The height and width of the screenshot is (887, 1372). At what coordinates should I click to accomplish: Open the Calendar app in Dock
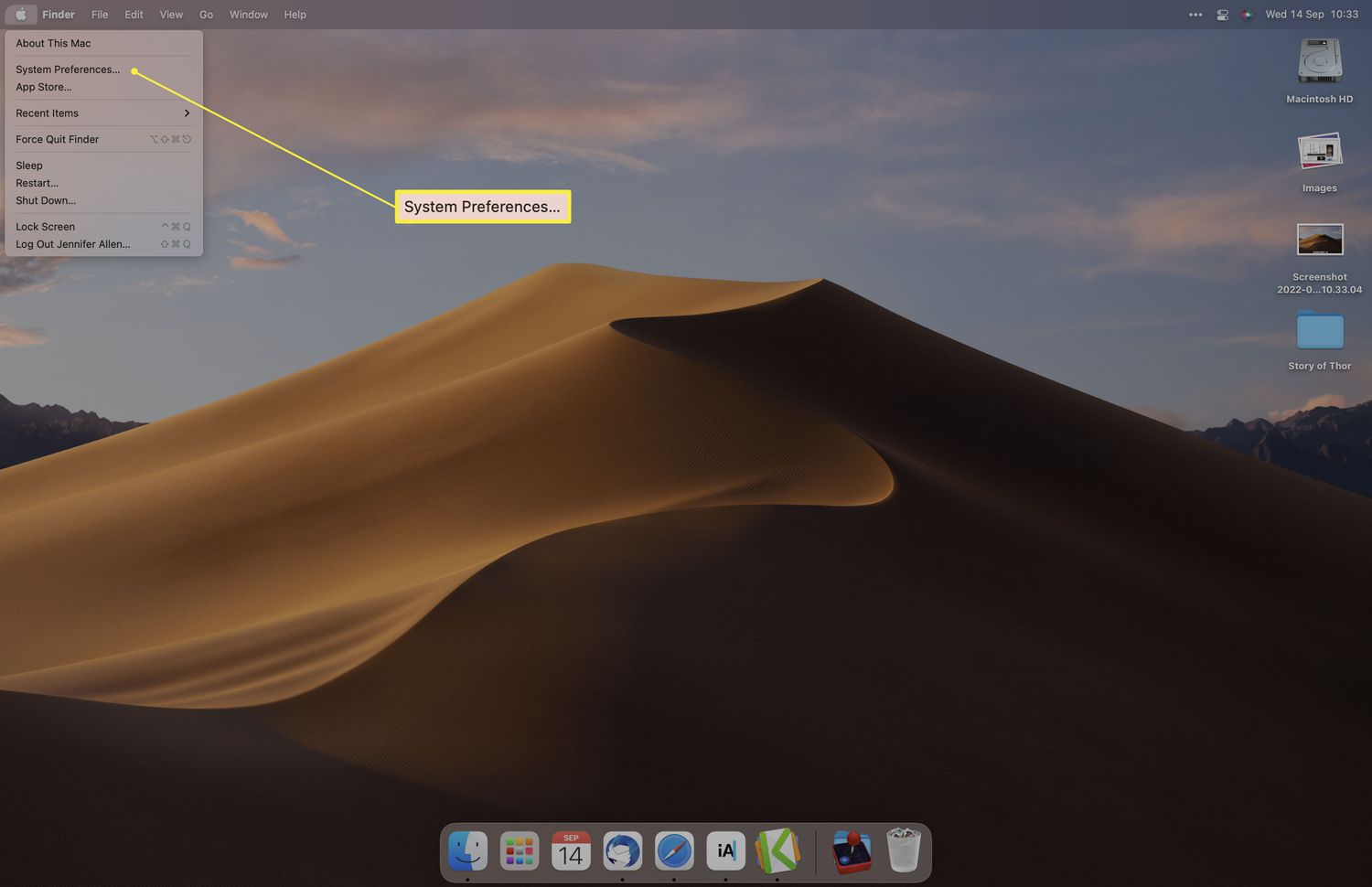[x=571, y=851]
